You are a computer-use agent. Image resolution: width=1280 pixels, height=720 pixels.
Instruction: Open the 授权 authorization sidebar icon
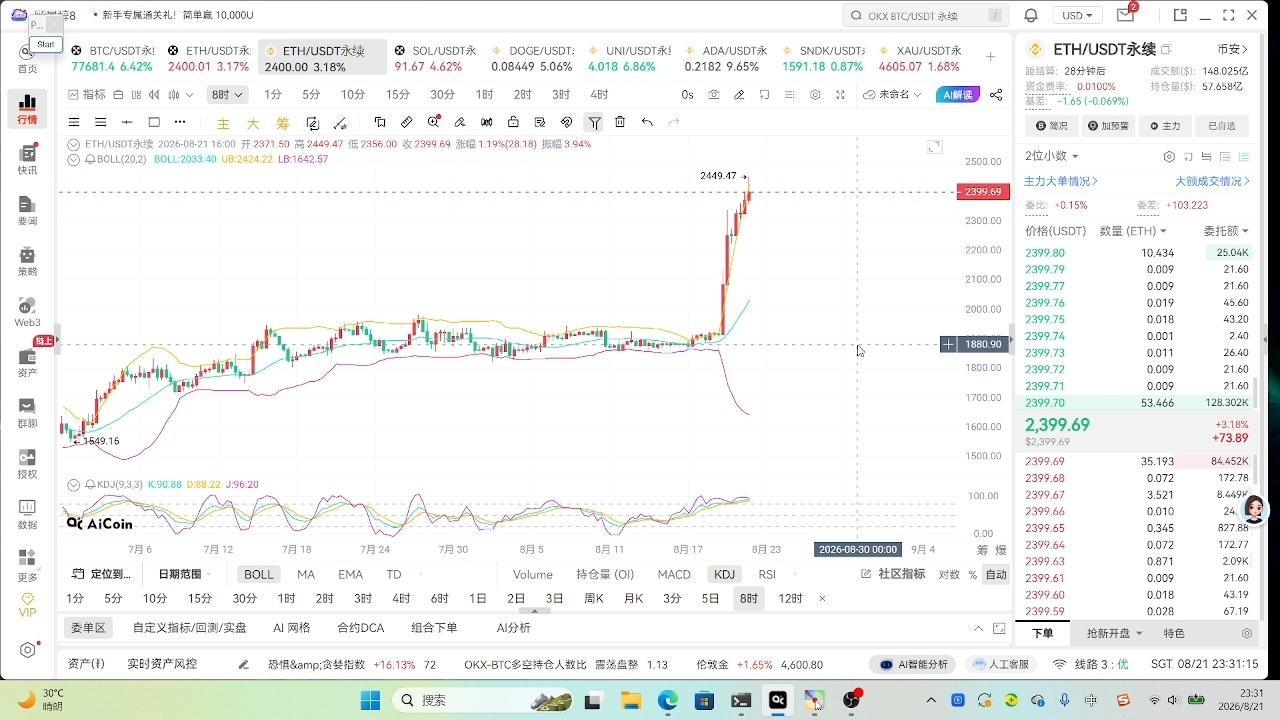27,465
